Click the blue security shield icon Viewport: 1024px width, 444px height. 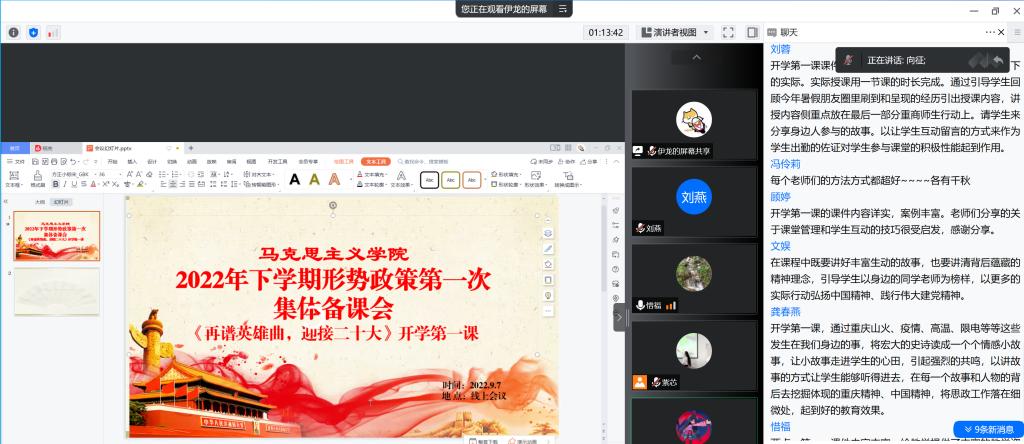34,32
